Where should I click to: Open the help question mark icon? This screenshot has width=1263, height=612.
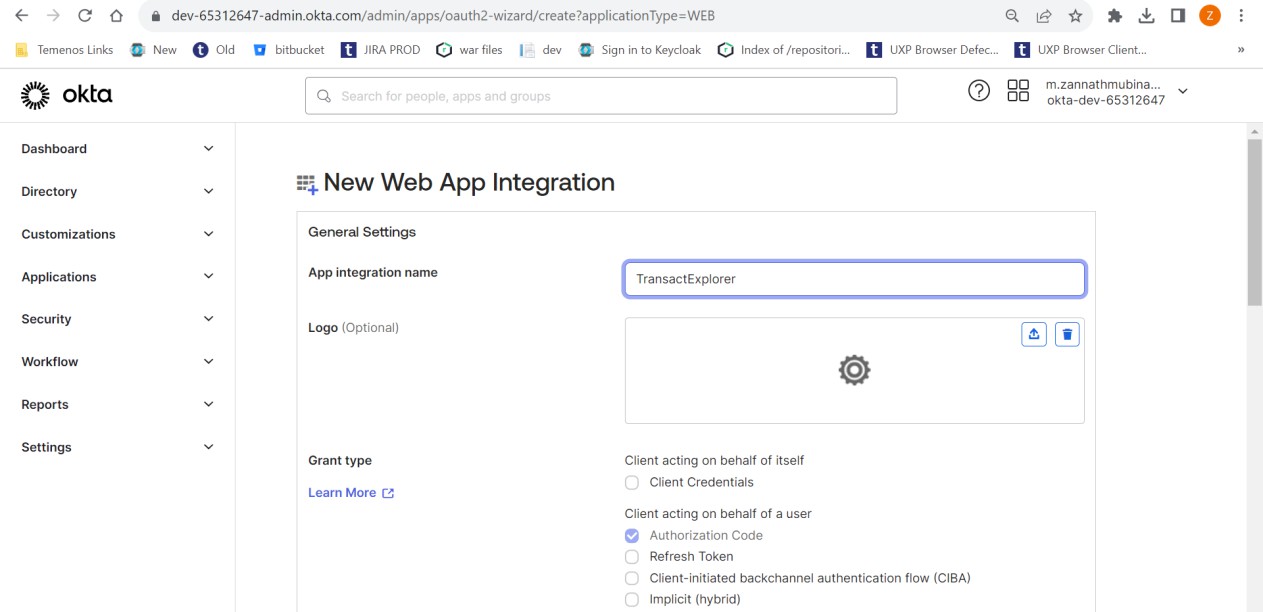click(978, 91)
